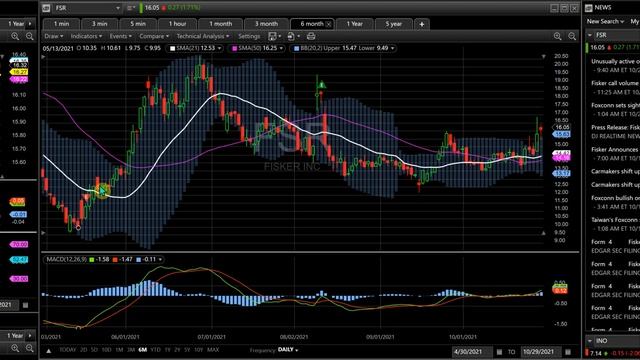Change the Frequency DAILY dropdown
The width and height of the screenshot is (640, 360).
pos(288,350)
